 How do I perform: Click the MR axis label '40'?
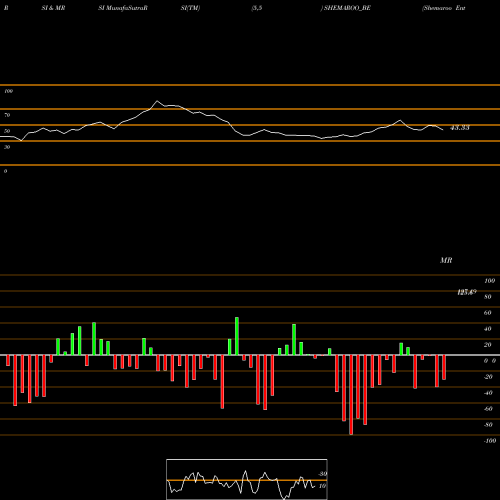[488, 329]
